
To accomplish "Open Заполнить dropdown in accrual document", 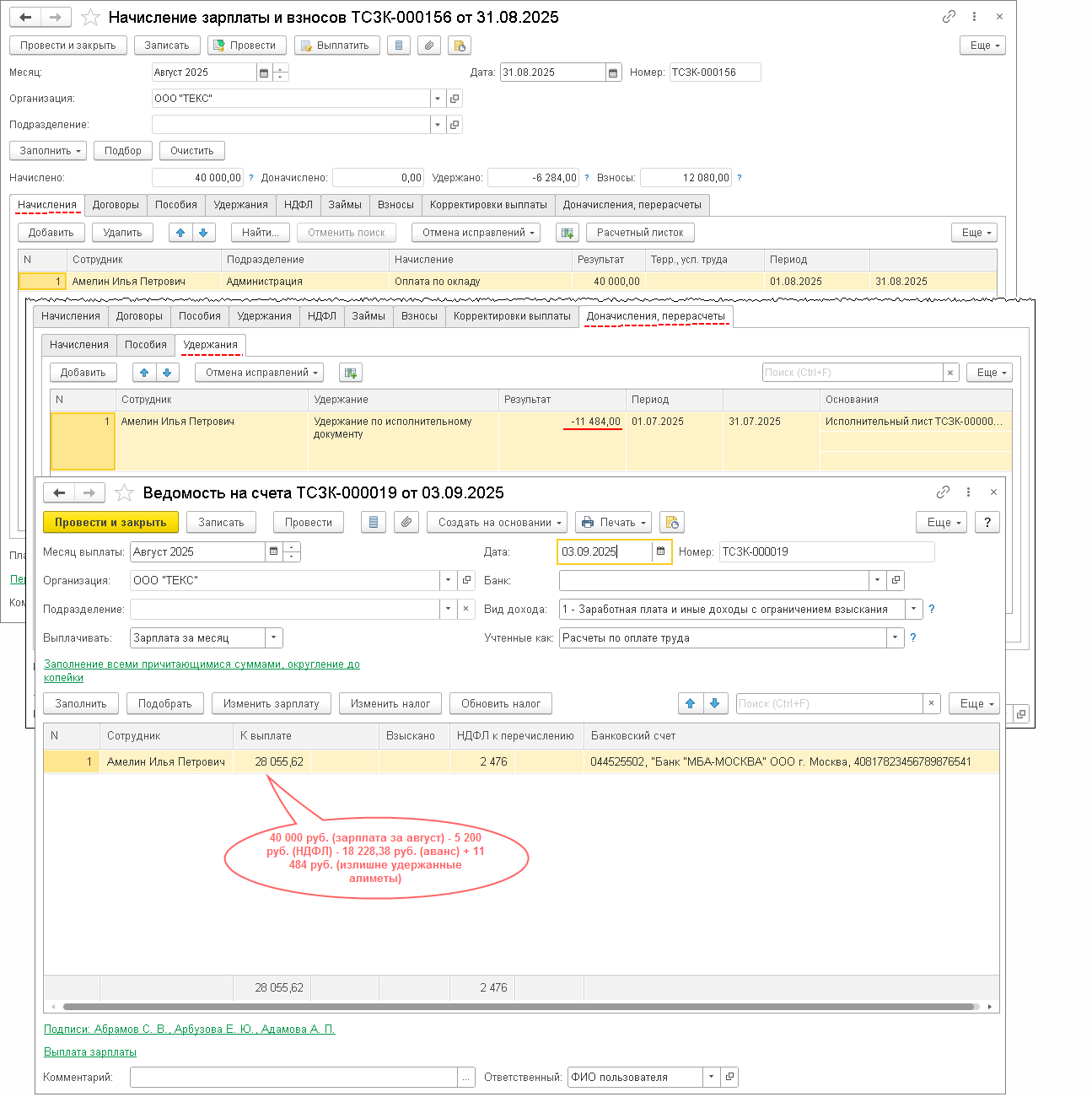I will coord(48,151).
